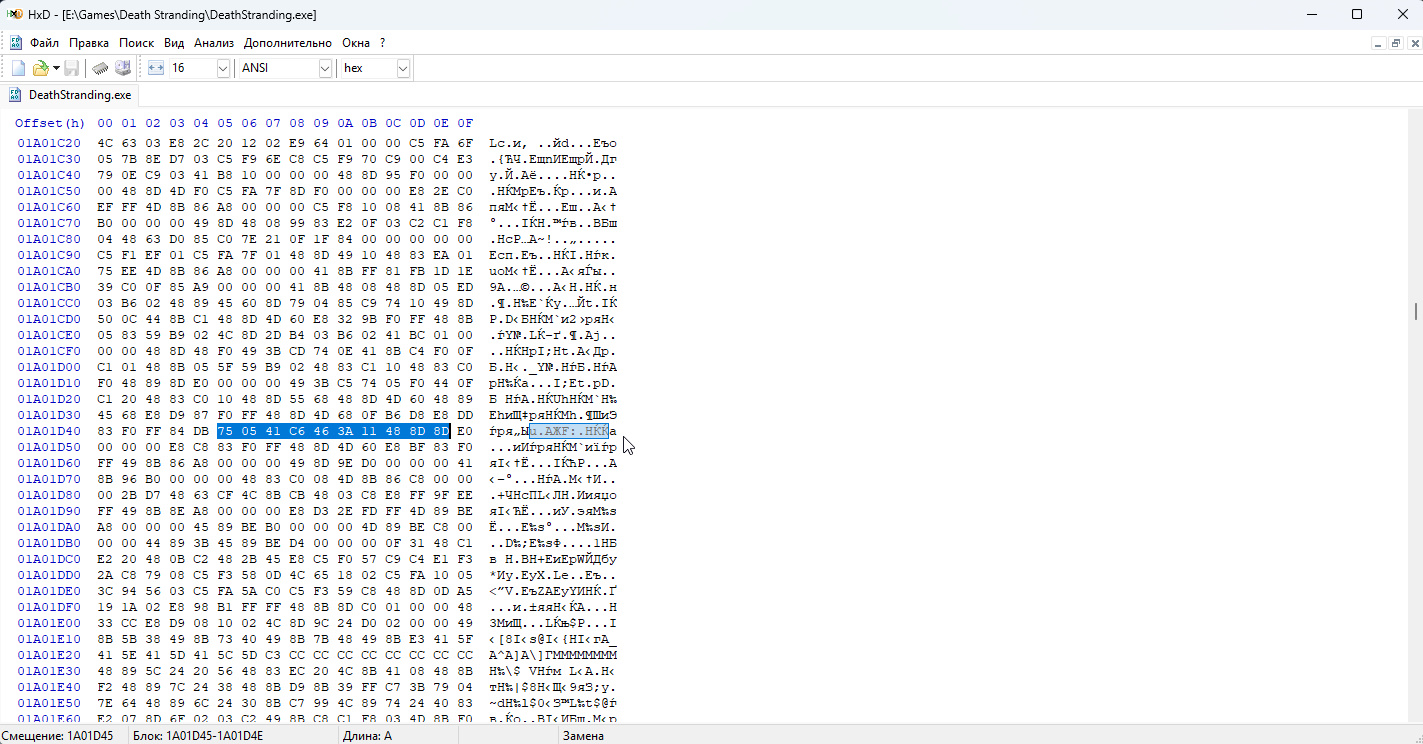Open the Поиск menu
This screenshot has width=1423, height=744.
point(137,43)
